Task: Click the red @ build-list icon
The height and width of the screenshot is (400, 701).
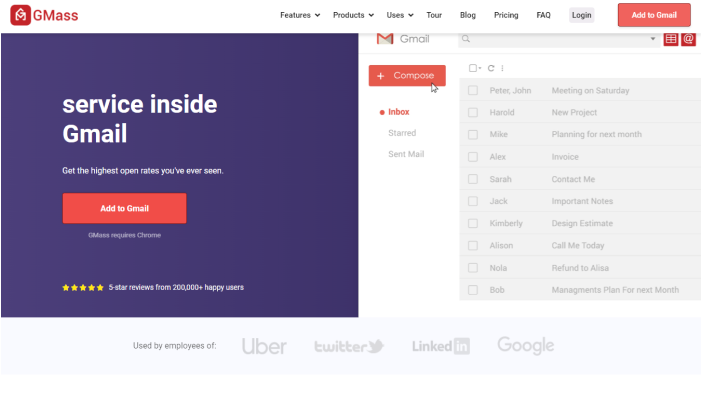Action: point(688,39)
